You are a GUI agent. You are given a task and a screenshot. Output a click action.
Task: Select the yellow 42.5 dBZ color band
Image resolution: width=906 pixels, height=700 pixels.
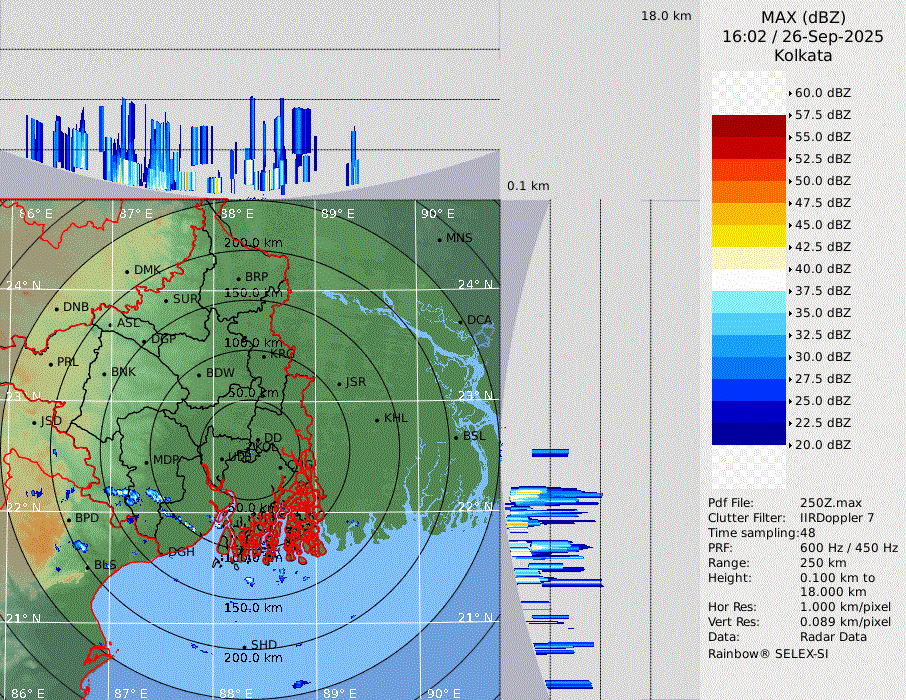point(749,236)
